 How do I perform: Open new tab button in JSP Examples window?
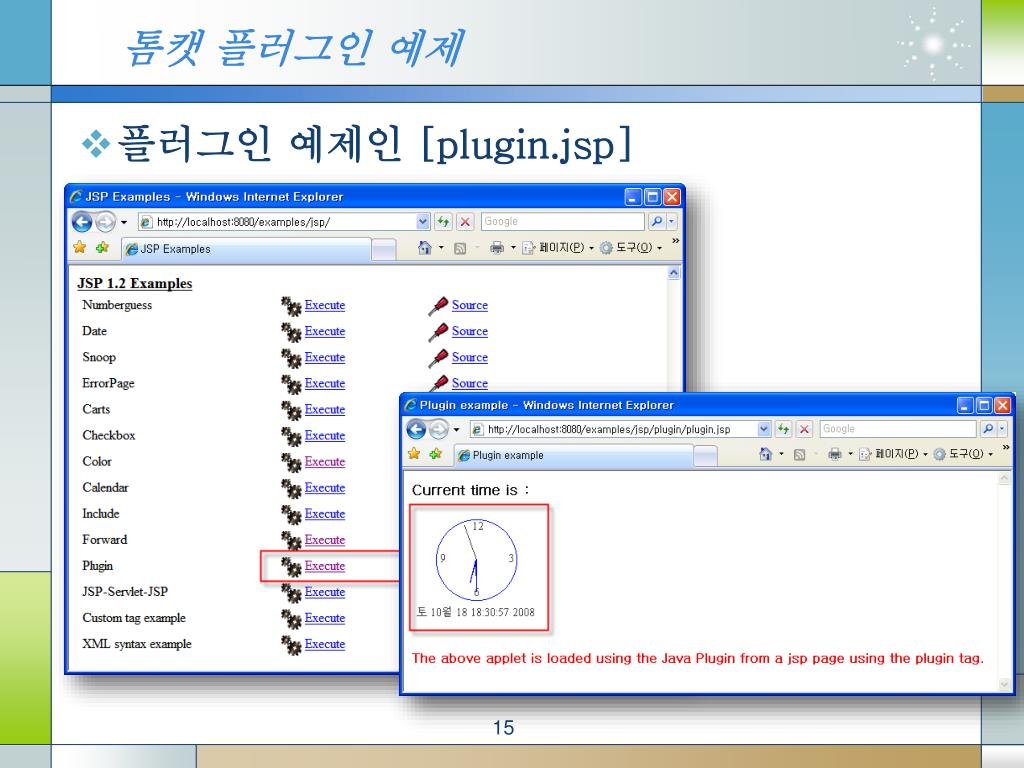[x=384, y=249]
